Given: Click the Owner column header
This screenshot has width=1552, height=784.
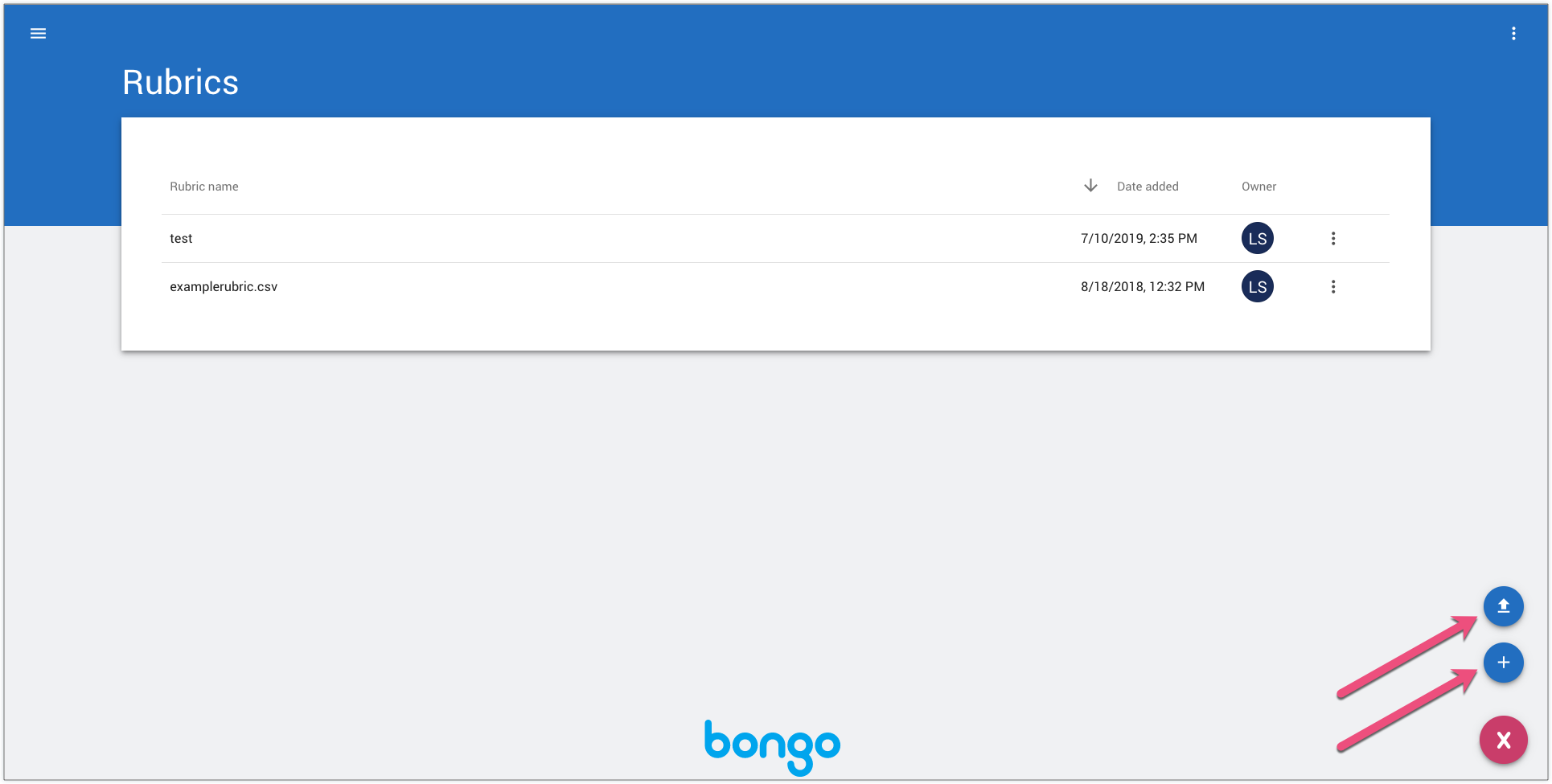Looking at the screenshot, I should [x=1258, y=187].
